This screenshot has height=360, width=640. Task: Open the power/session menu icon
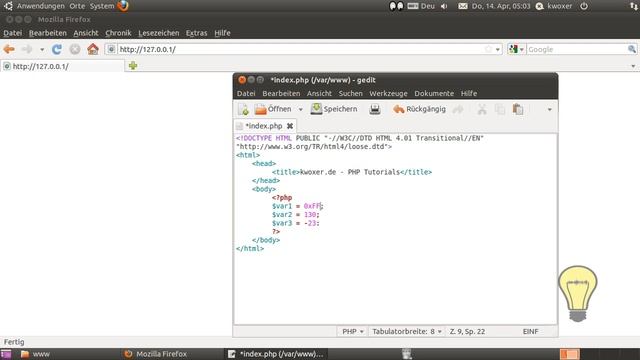[584, 6]
